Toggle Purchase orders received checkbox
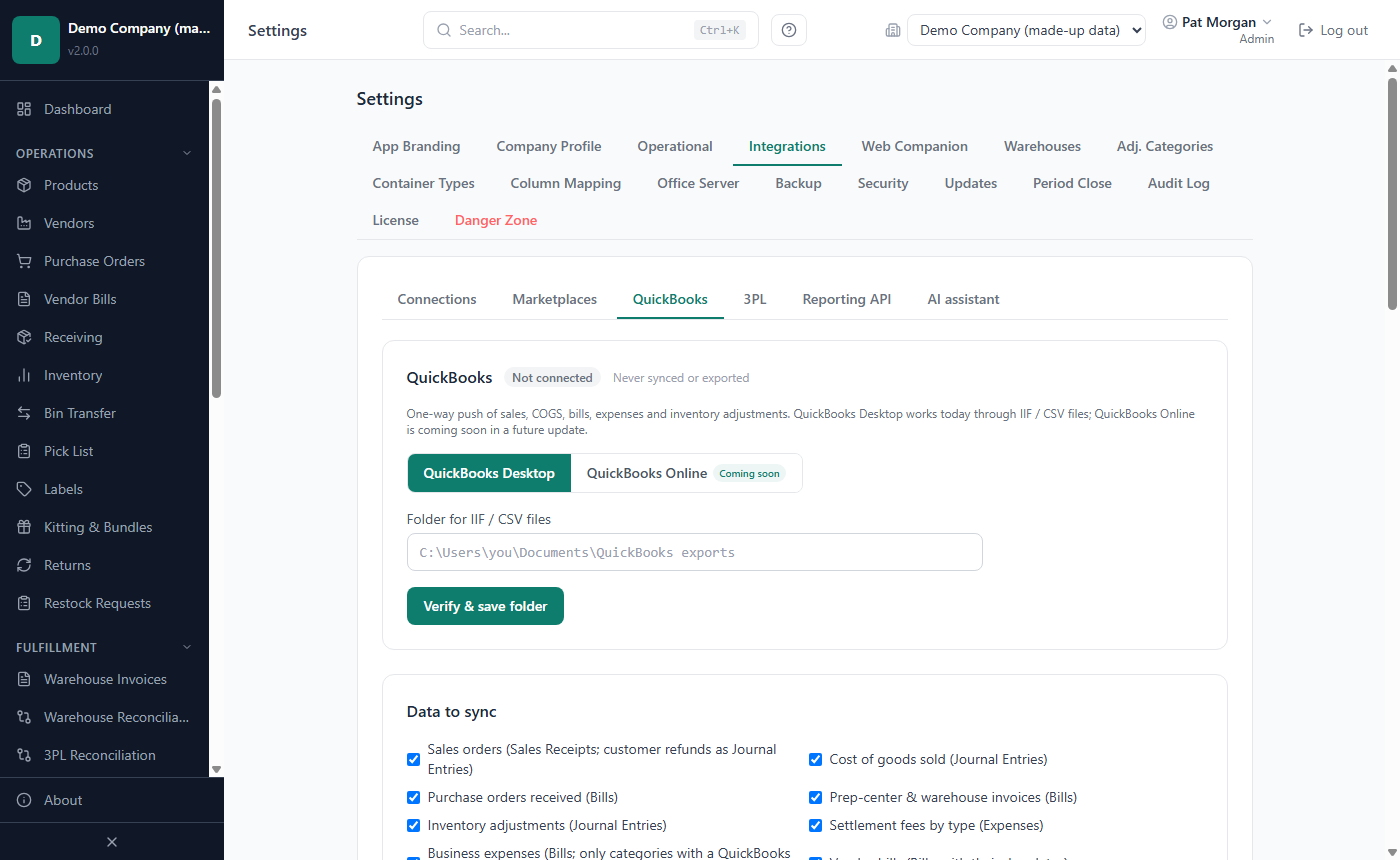 413,797
